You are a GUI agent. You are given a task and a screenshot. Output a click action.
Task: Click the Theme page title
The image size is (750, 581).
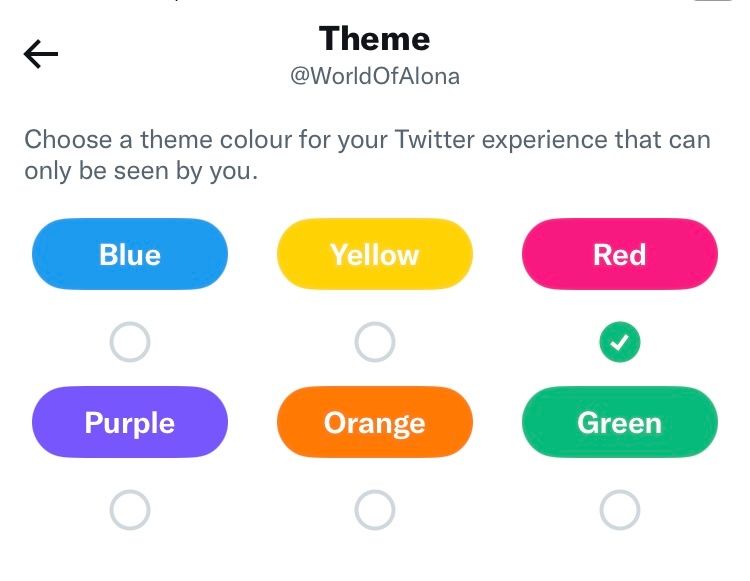pos(375,39)
